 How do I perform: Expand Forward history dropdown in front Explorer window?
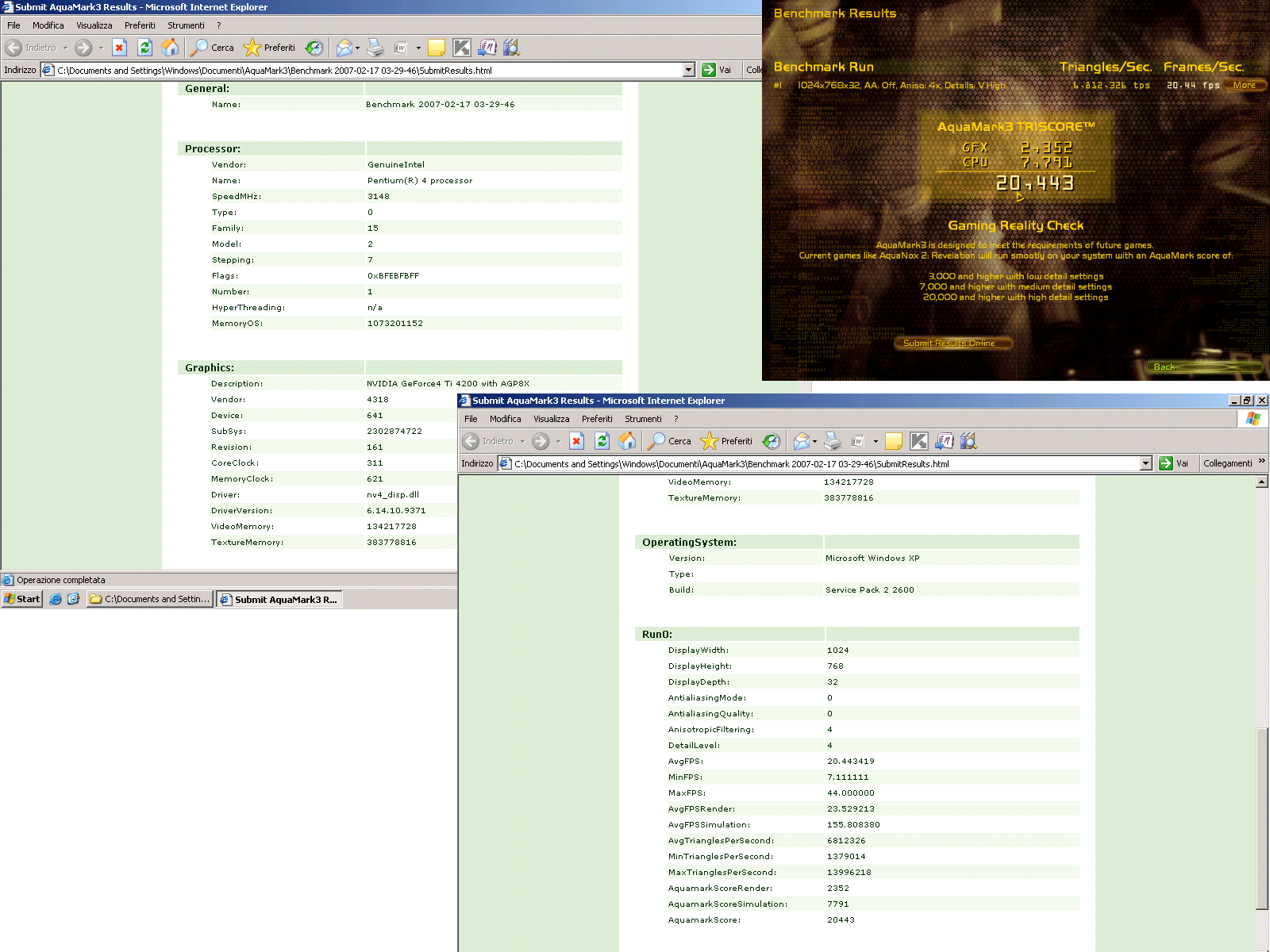pyautogui.click(x=558, y=441)
